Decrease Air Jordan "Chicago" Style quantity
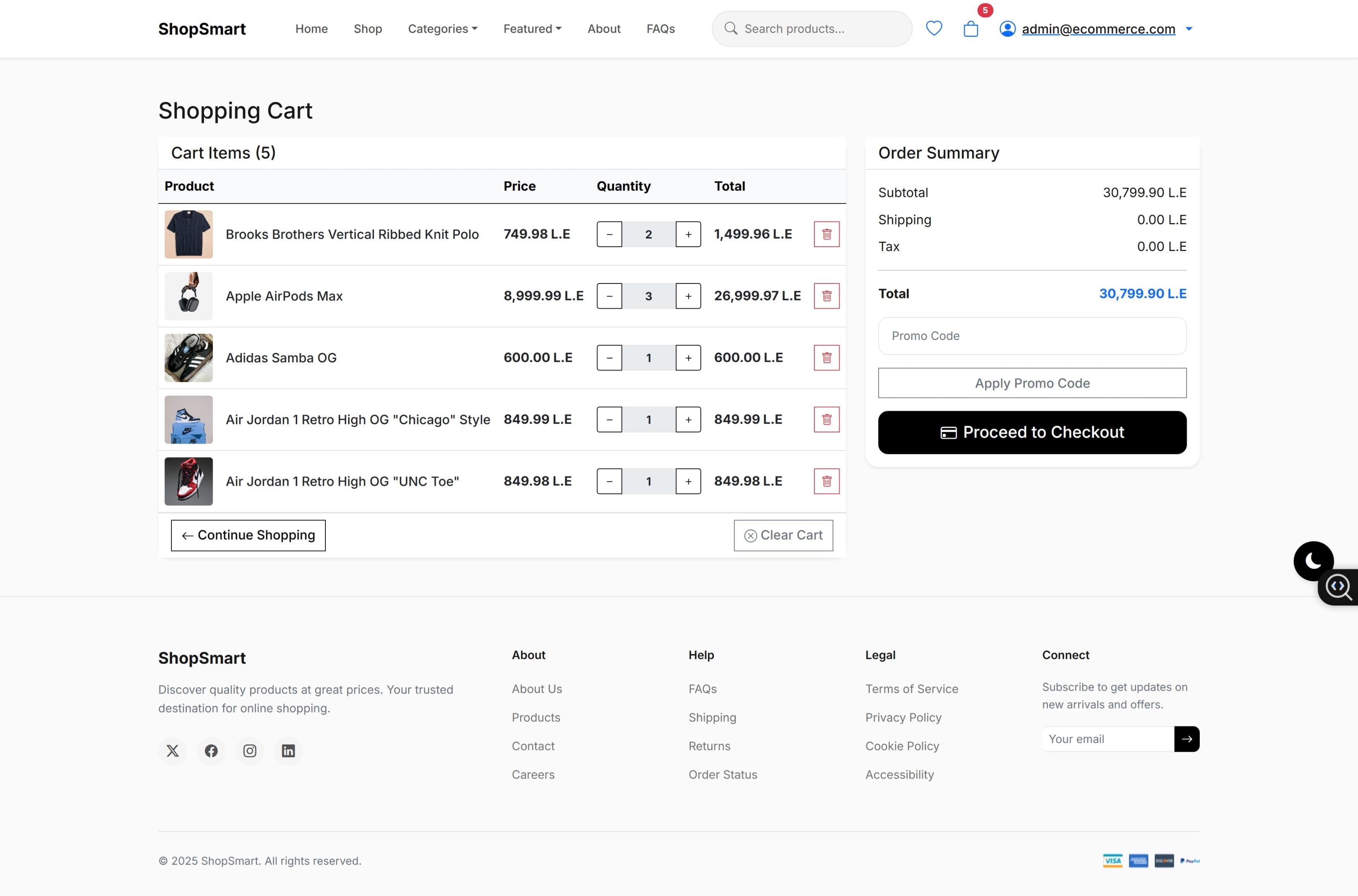Image resolution: width=1358 pixels, height=896 pixels. tap(609, 420)
